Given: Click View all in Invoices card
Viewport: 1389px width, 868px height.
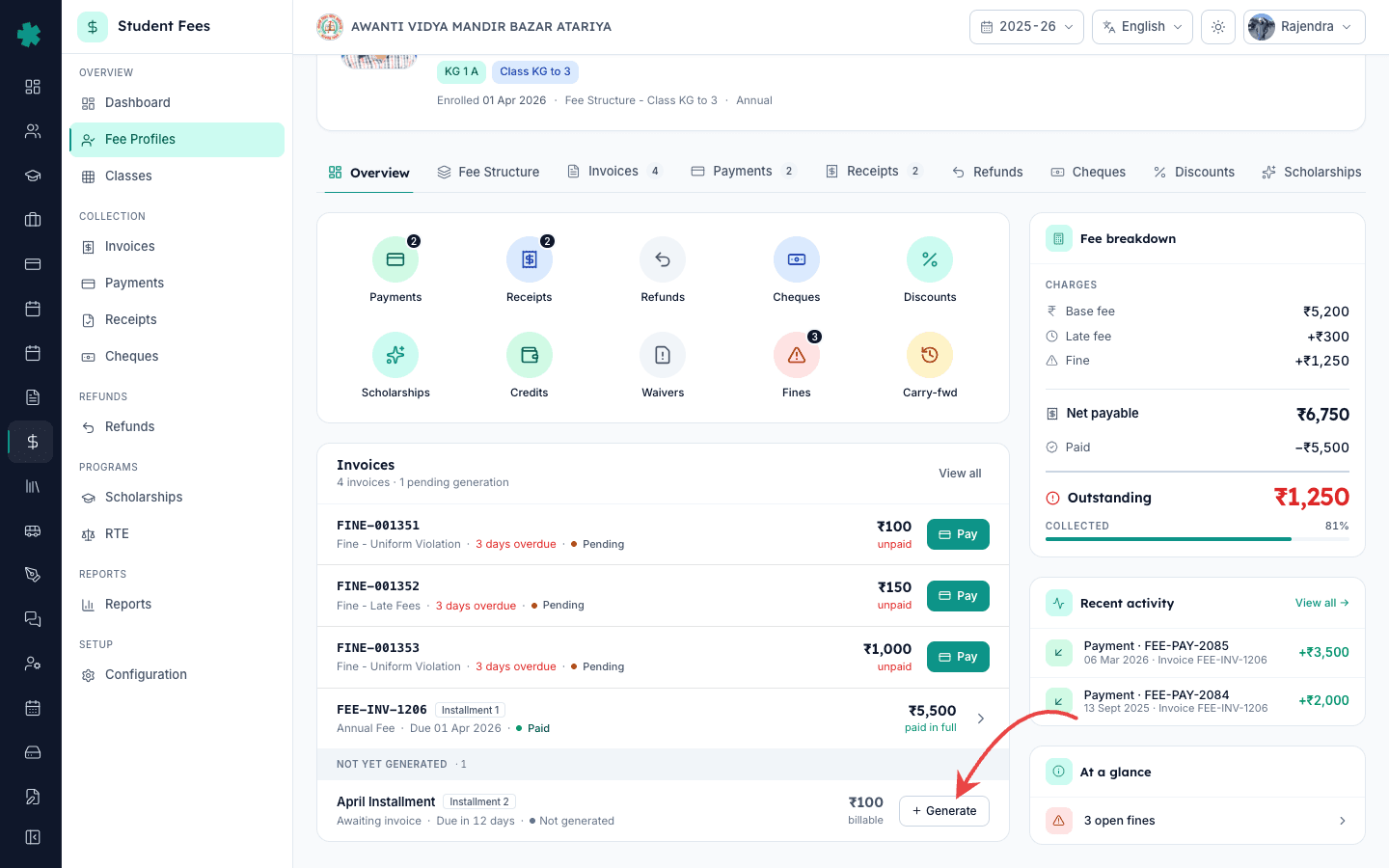Looking at the screenshot, I should coord(960,474).
